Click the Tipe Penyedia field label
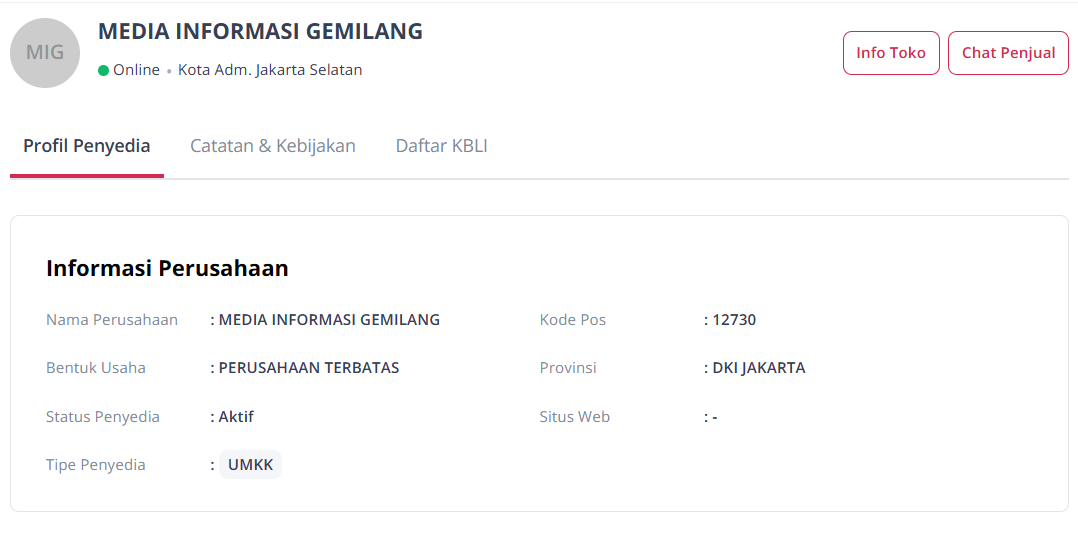1078x544 pixels. click(96, 465)
